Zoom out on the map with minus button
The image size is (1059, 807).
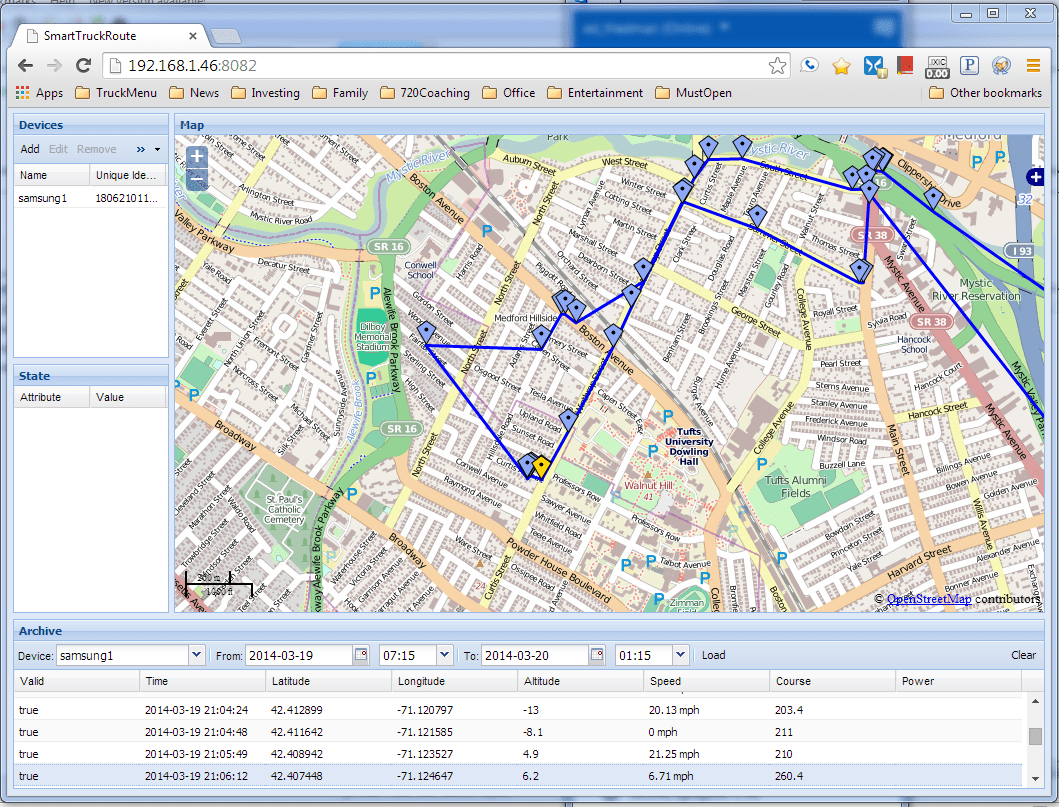coord(197,180)
